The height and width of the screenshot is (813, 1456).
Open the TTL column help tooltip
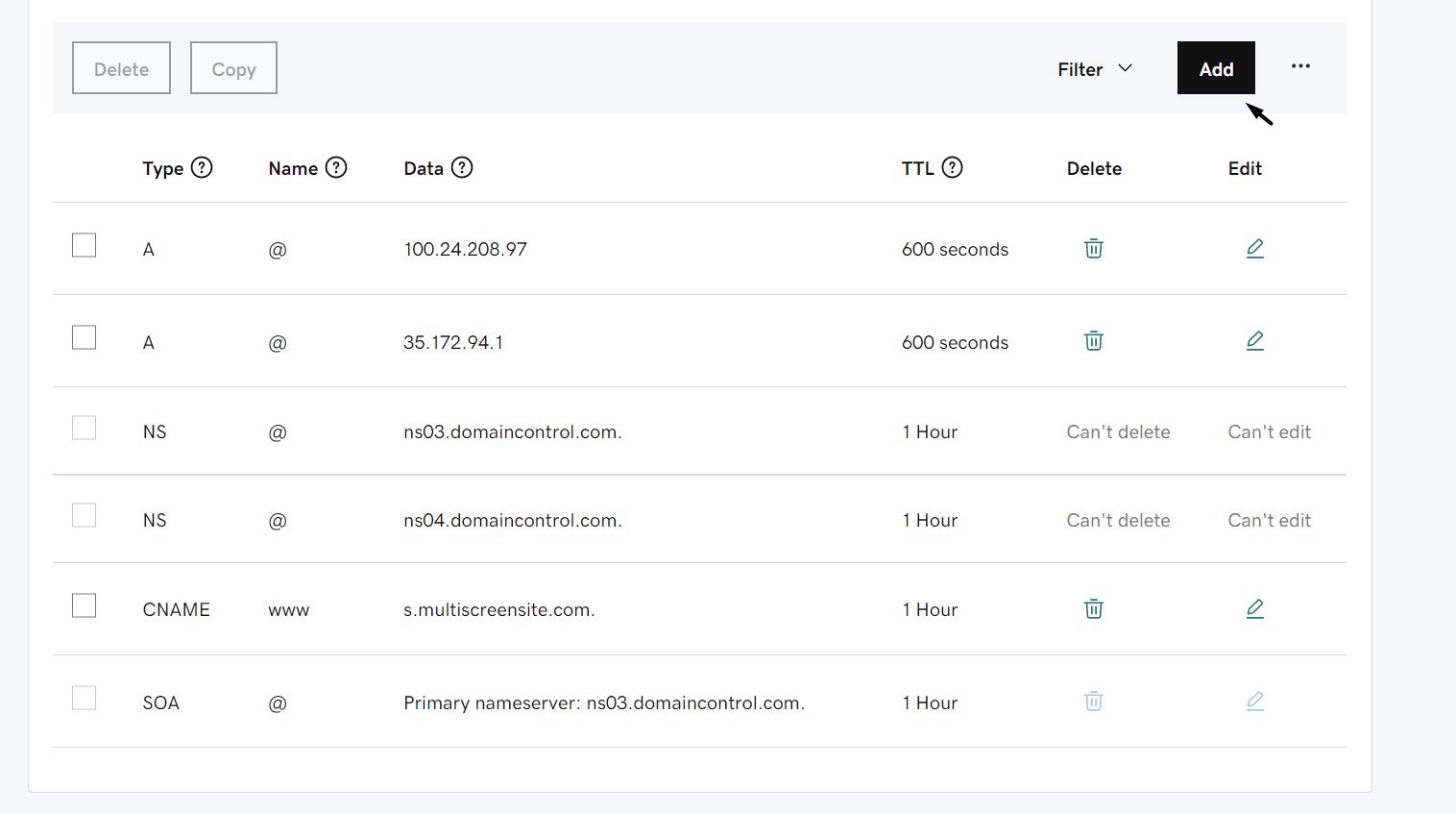click(x=953, y=167)
